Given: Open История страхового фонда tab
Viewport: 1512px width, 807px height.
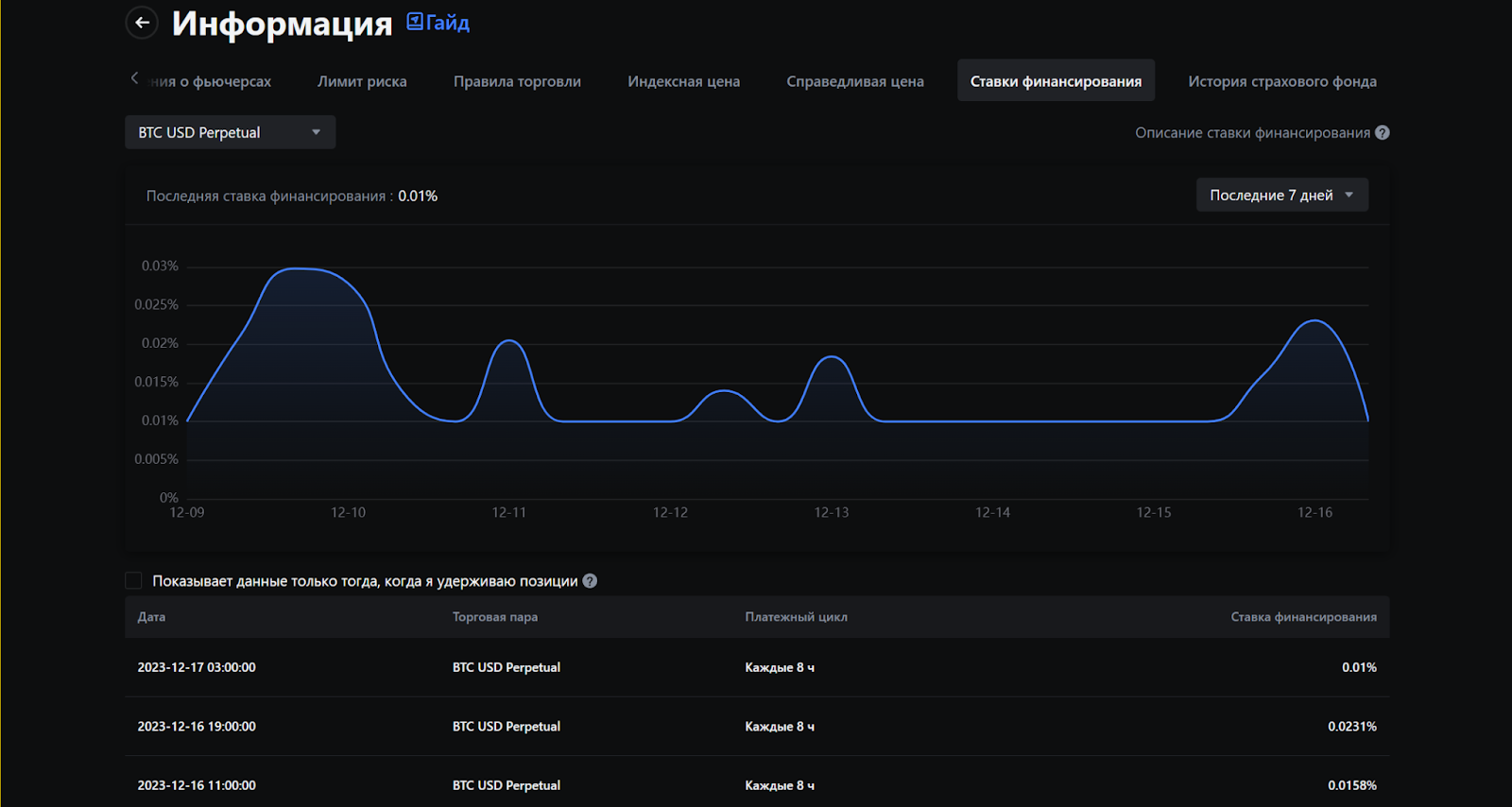Looking at the screenshot, I should coord(1281,81).
